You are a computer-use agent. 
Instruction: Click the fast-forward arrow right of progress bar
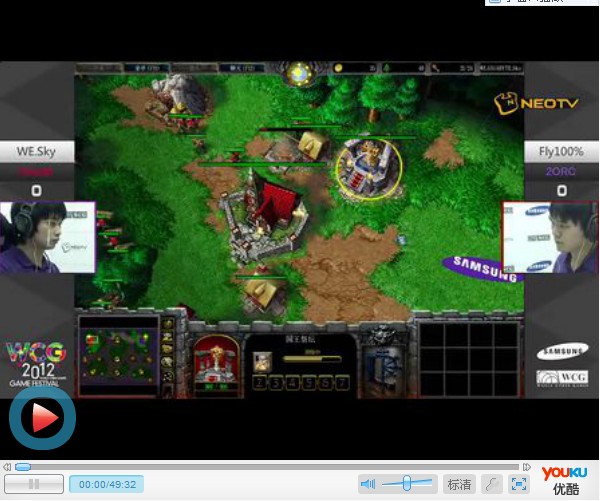[527, 467]
